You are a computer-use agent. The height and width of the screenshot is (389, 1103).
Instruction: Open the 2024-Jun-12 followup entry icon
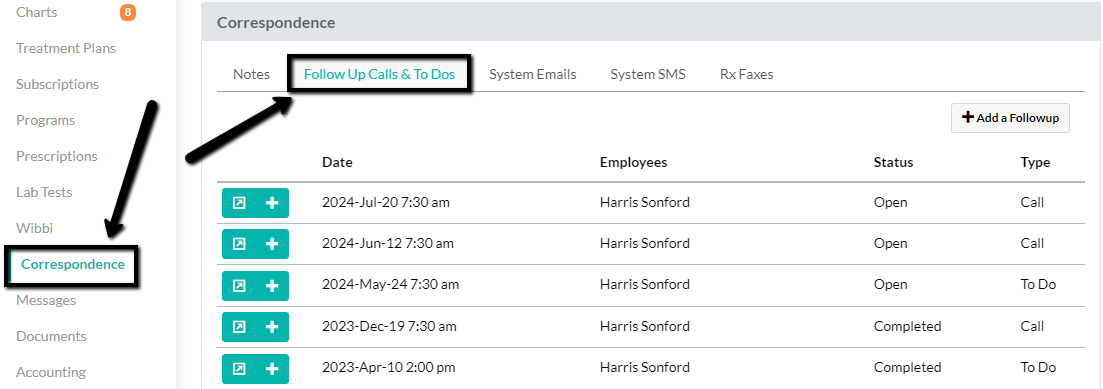[239, 244]
